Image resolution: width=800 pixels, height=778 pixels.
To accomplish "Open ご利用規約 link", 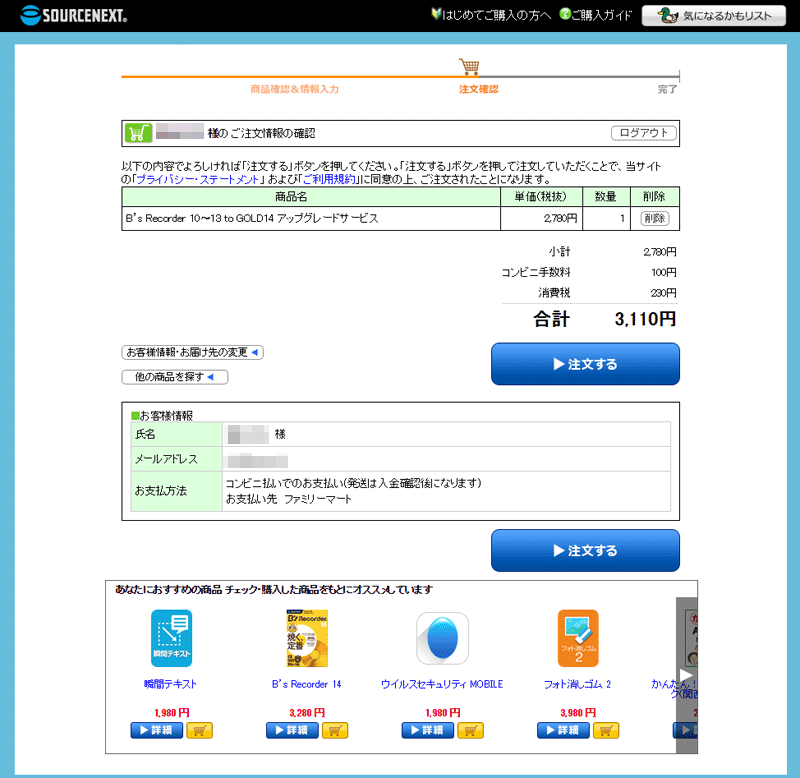I will (x=329, y=180).
